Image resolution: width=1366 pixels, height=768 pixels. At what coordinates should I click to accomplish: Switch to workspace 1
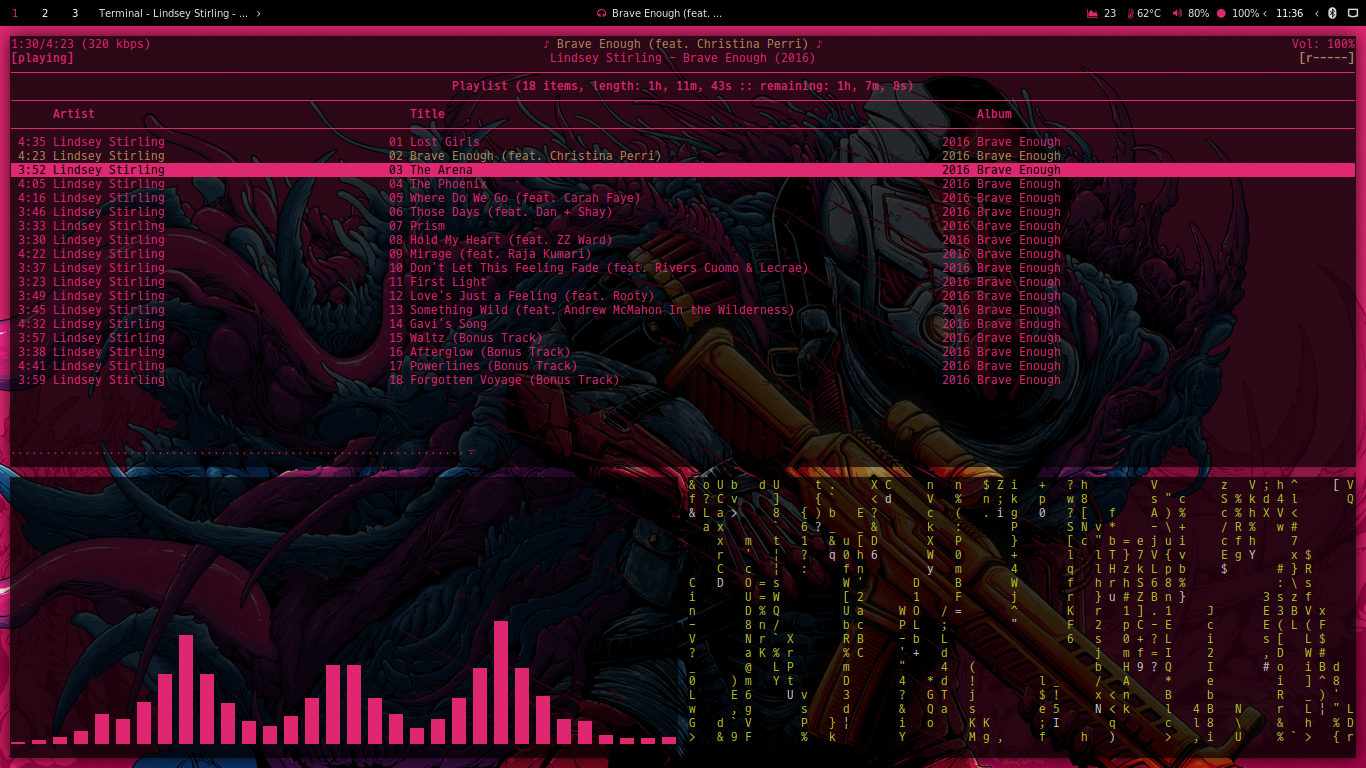tap(15, 13)
